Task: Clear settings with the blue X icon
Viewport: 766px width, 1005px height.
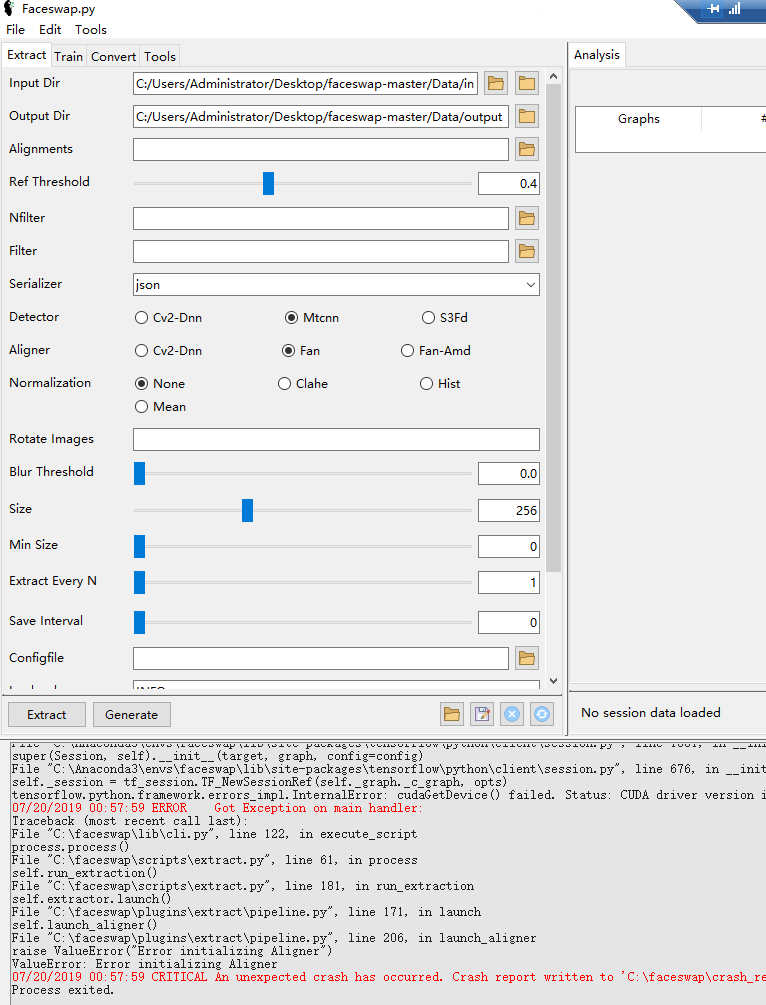Action: click(x=512, y=714)
